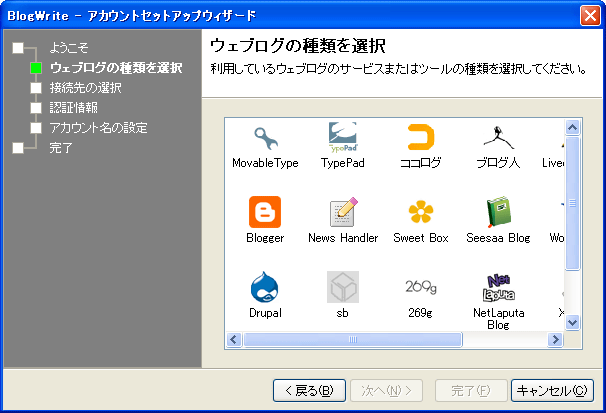Viewport: 606px width, 413px height.
Task: Select the Blogger orange icon
Action: tap(265, 212)
